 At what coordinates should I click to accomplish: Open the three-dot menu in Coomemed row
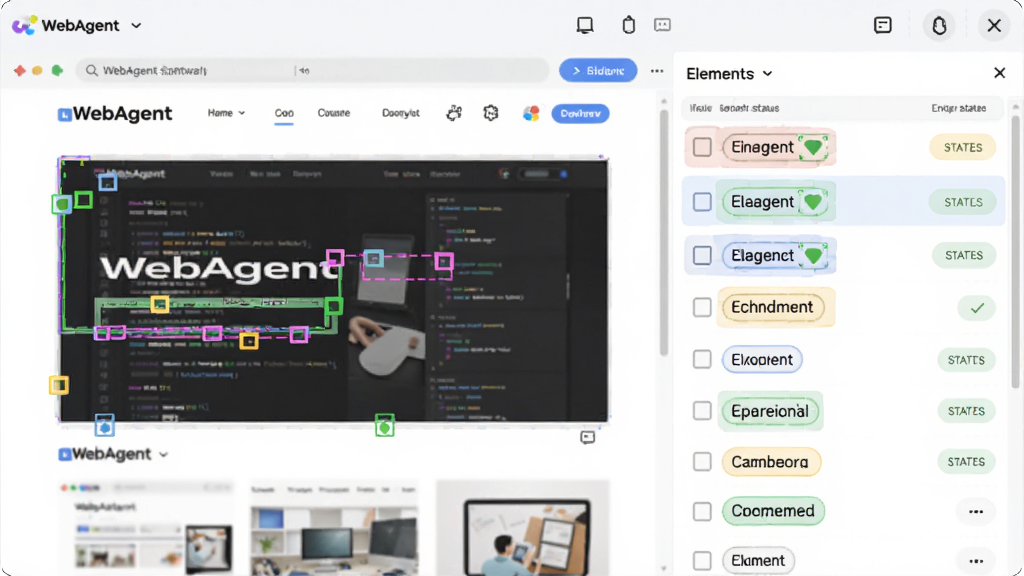[x=976, y=511]
